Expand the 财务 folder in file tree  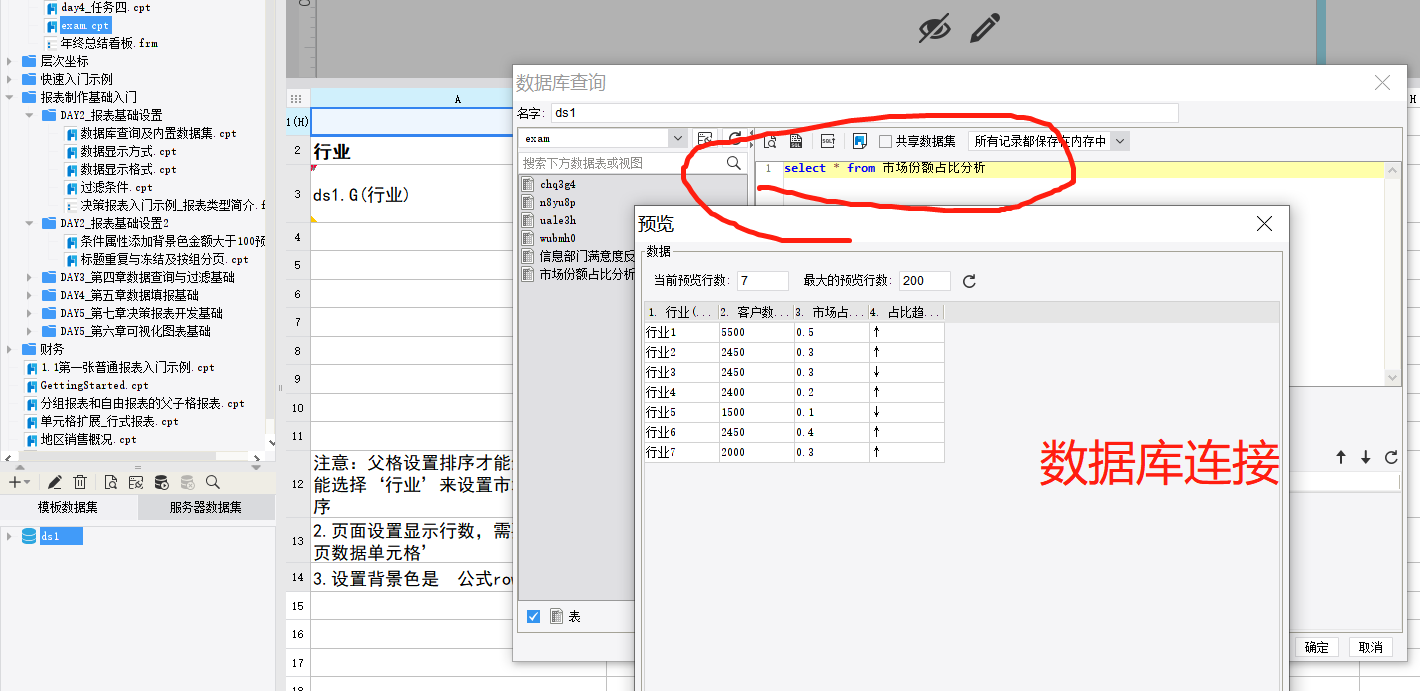[x=10, y=350]
